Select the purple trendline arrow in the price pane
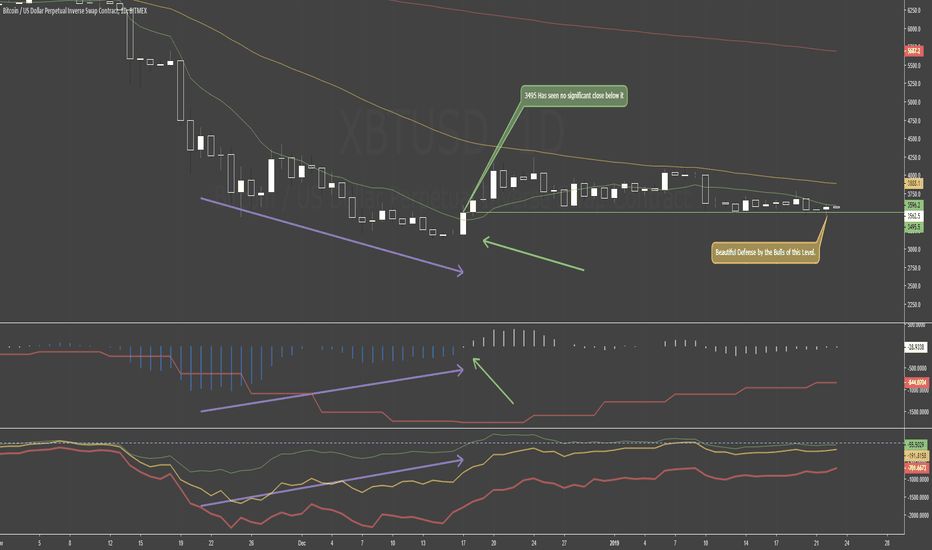The height and width of the screenshot is (550, 932). 332,236
